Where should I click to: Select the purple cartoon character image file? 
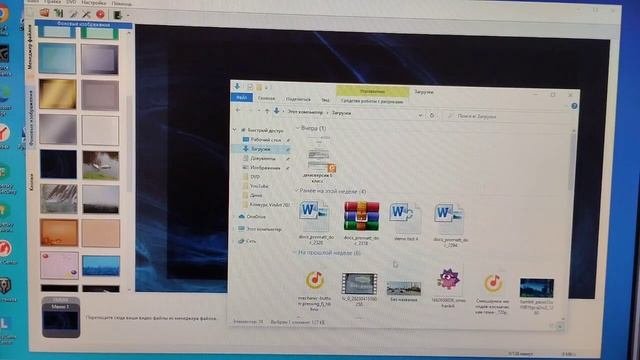(x=448, y=280)
